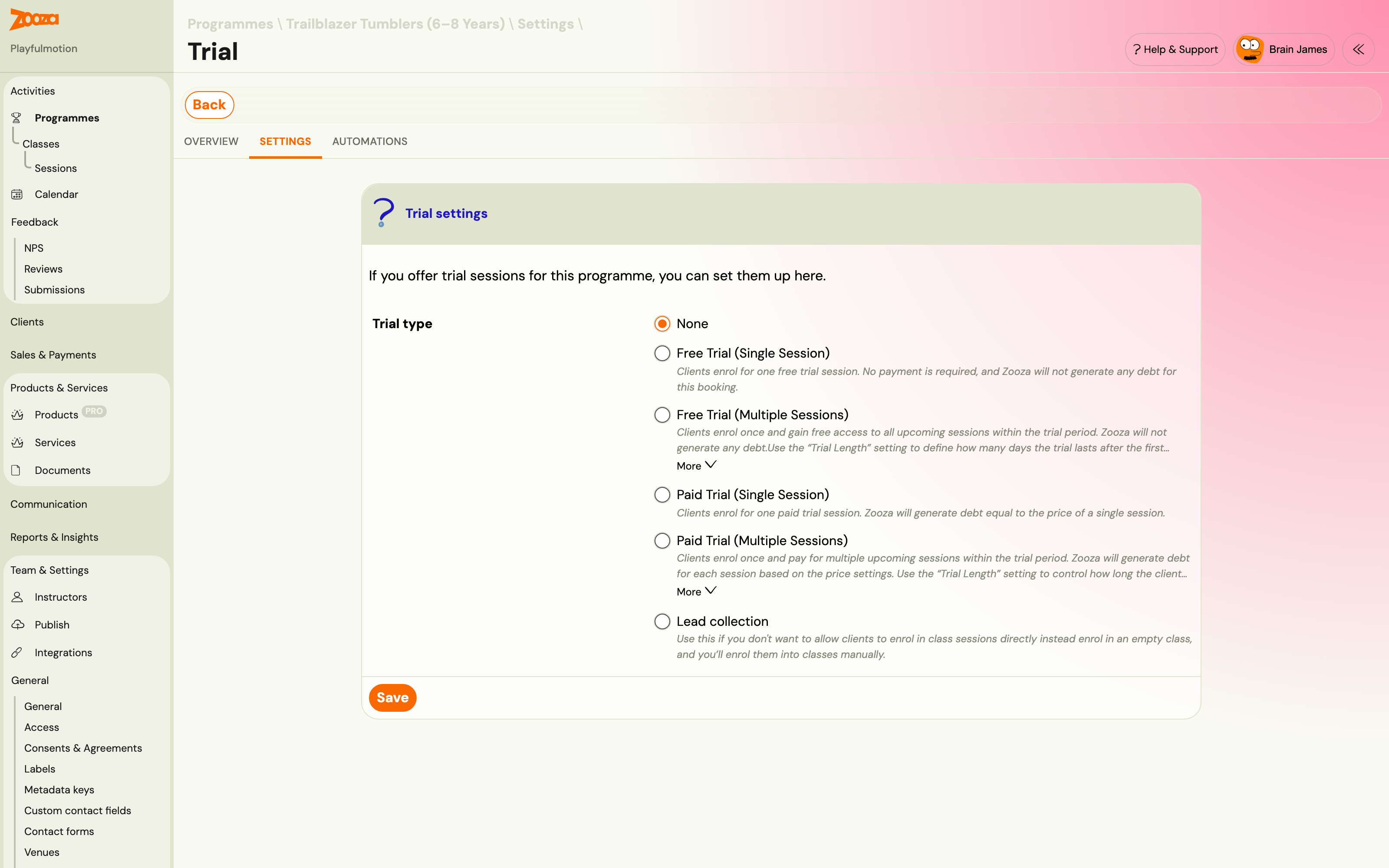
Task: Open Contact forms
Action: point(59,831)
